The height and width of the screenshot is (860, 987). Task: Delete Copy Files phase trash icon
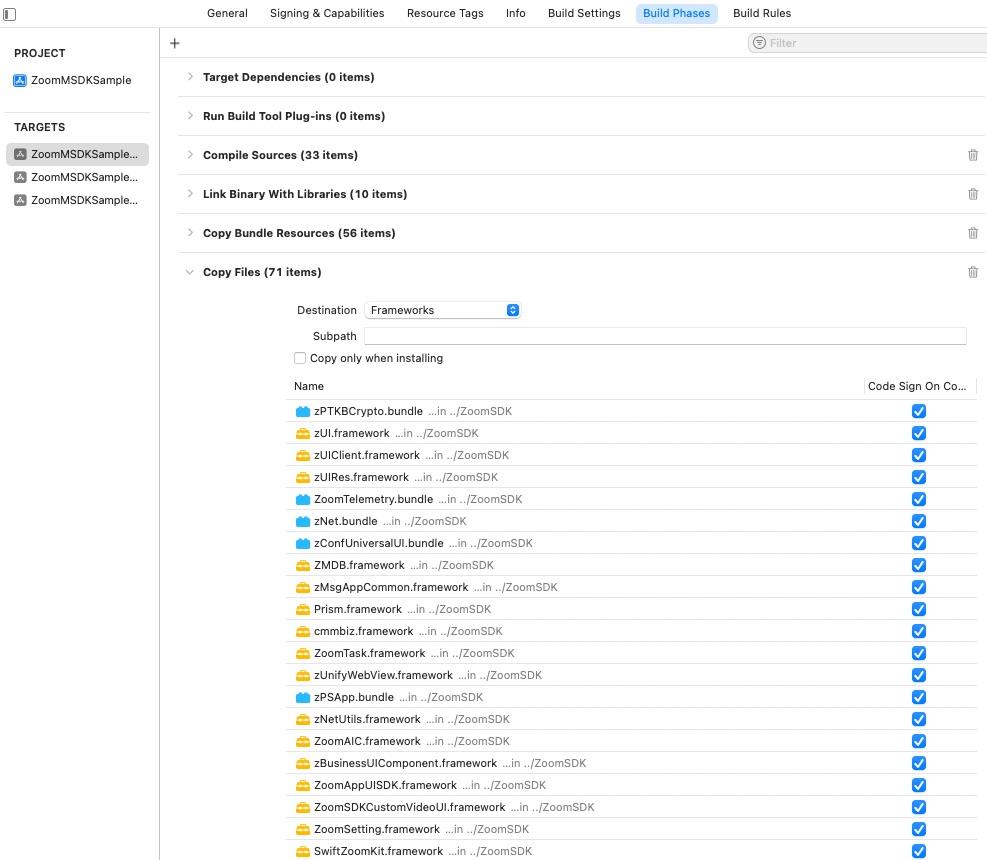click(x=973, y=272)
